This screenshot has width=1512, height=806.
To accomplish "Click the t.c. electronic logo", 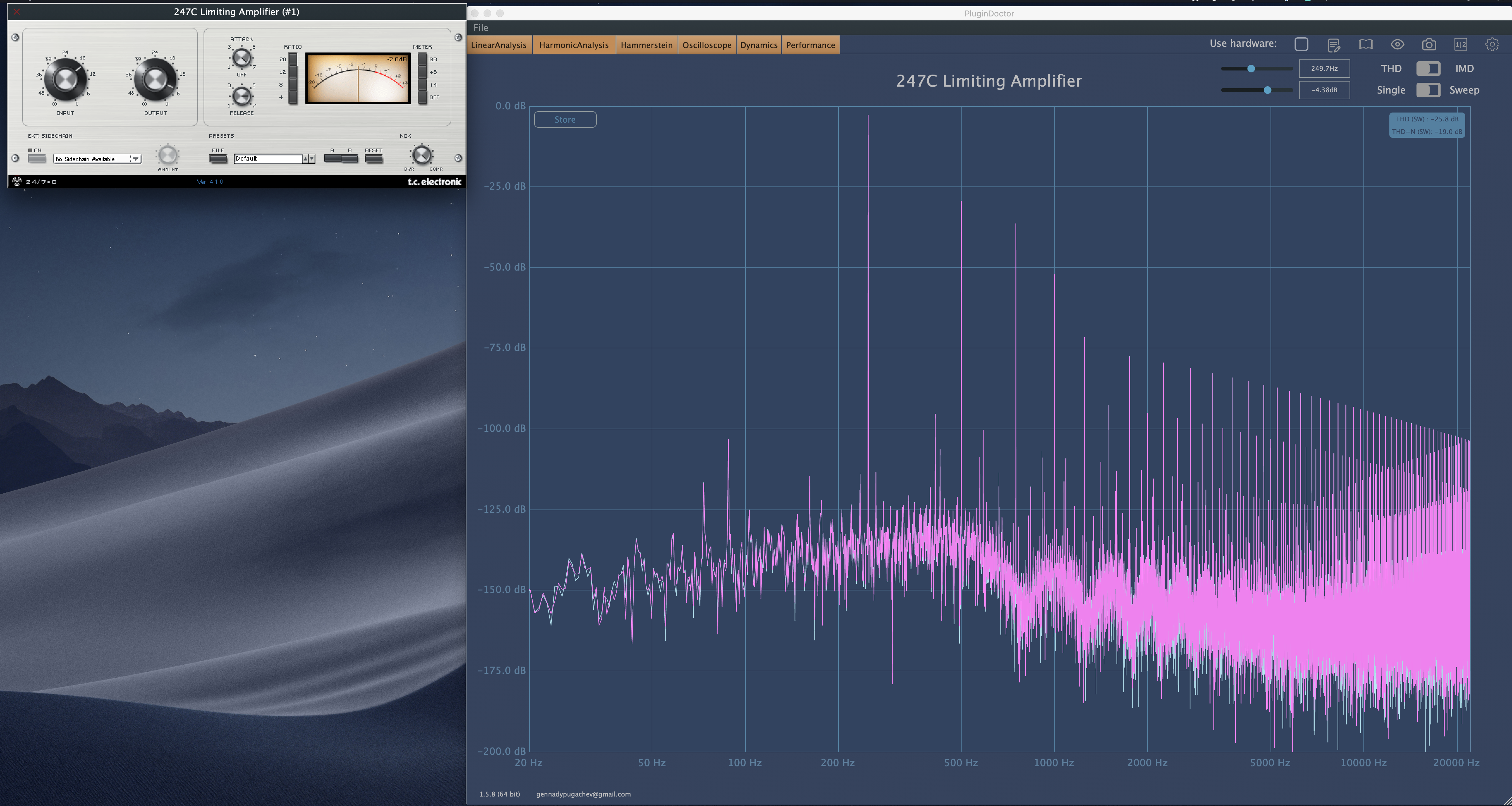I will (x=434, y=181).
